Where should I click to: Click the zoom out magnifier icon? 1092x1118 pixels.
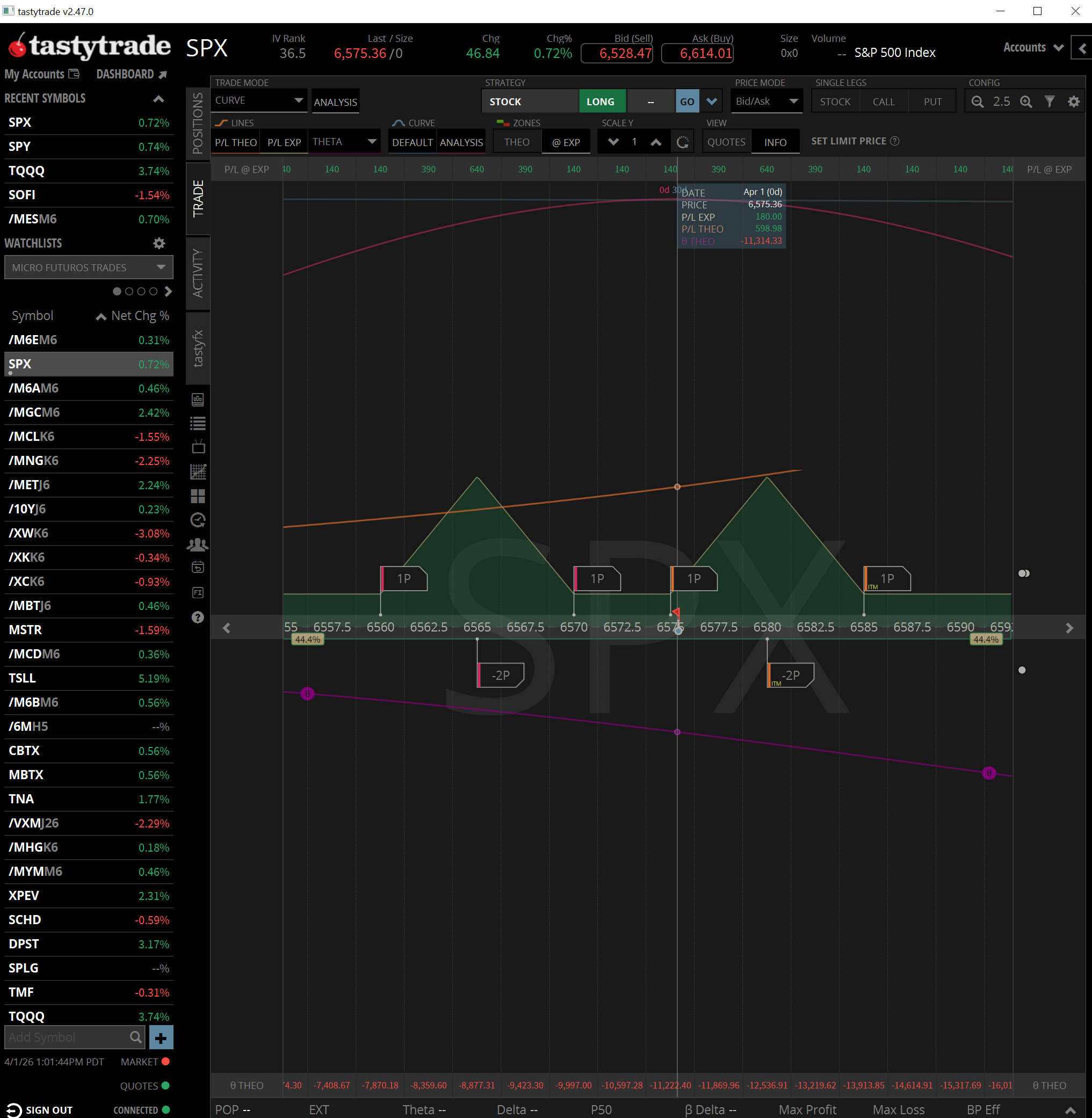point(977,101)
